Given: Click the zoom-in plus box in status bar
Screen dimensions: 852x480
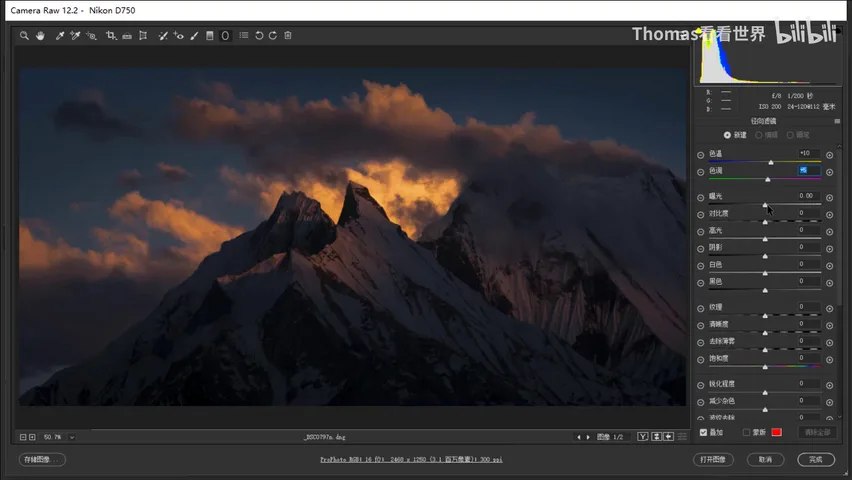Looking at the screenshot, I should pos(32,437).
